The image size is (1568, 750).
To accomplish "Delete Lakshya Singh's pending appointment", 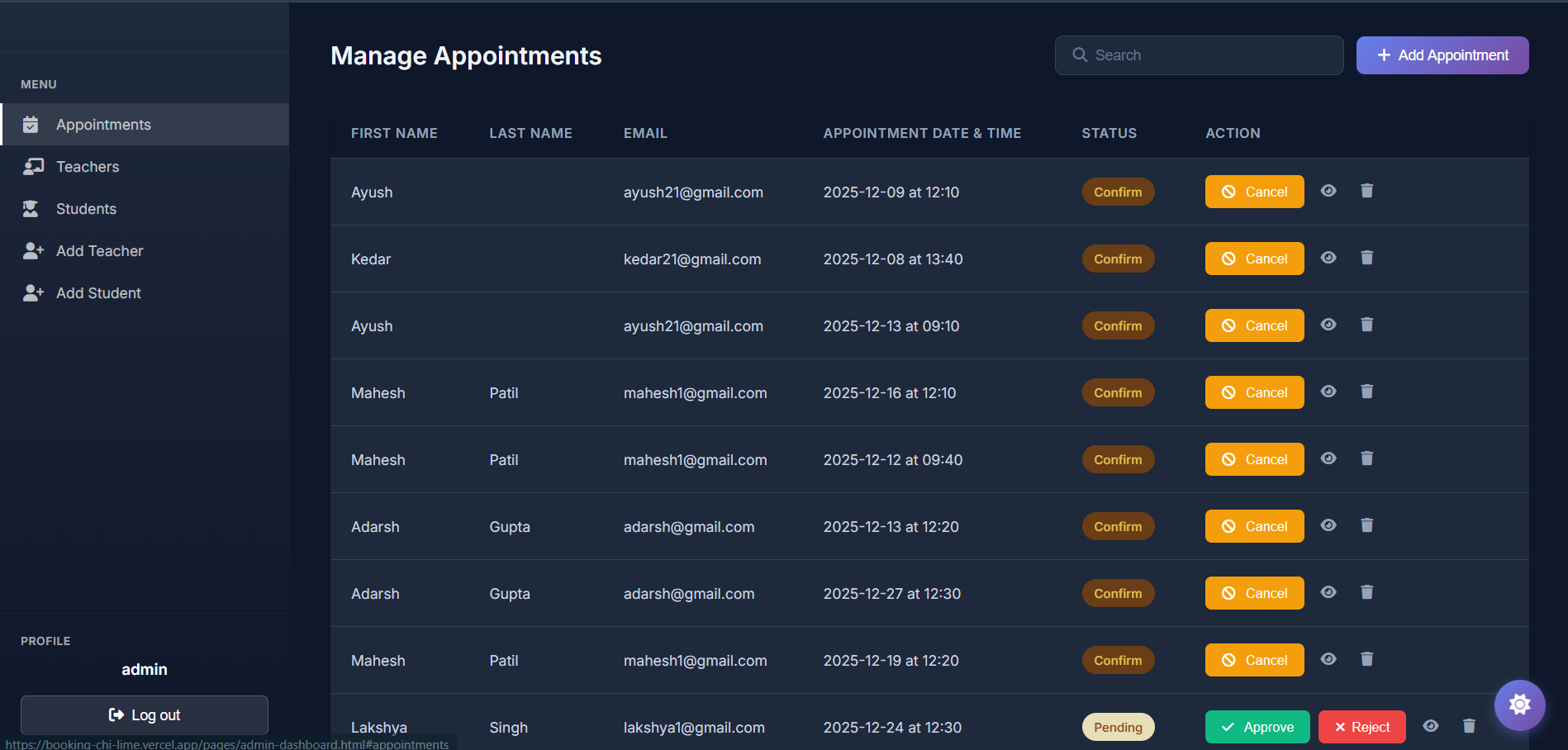I will tap(1469, 726).
